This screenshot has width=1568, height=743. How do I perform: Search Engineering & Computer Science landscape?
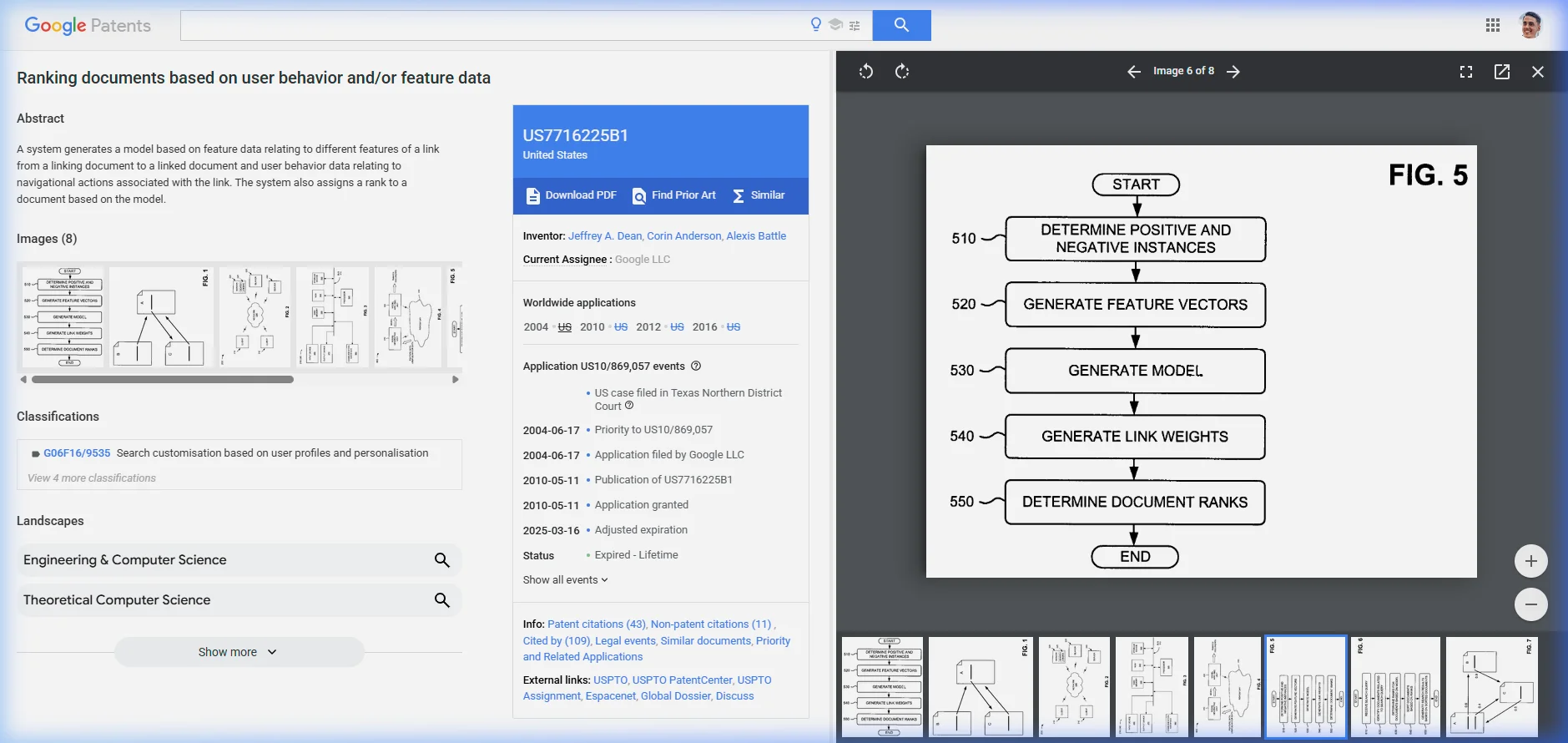(x=442, y=560)
